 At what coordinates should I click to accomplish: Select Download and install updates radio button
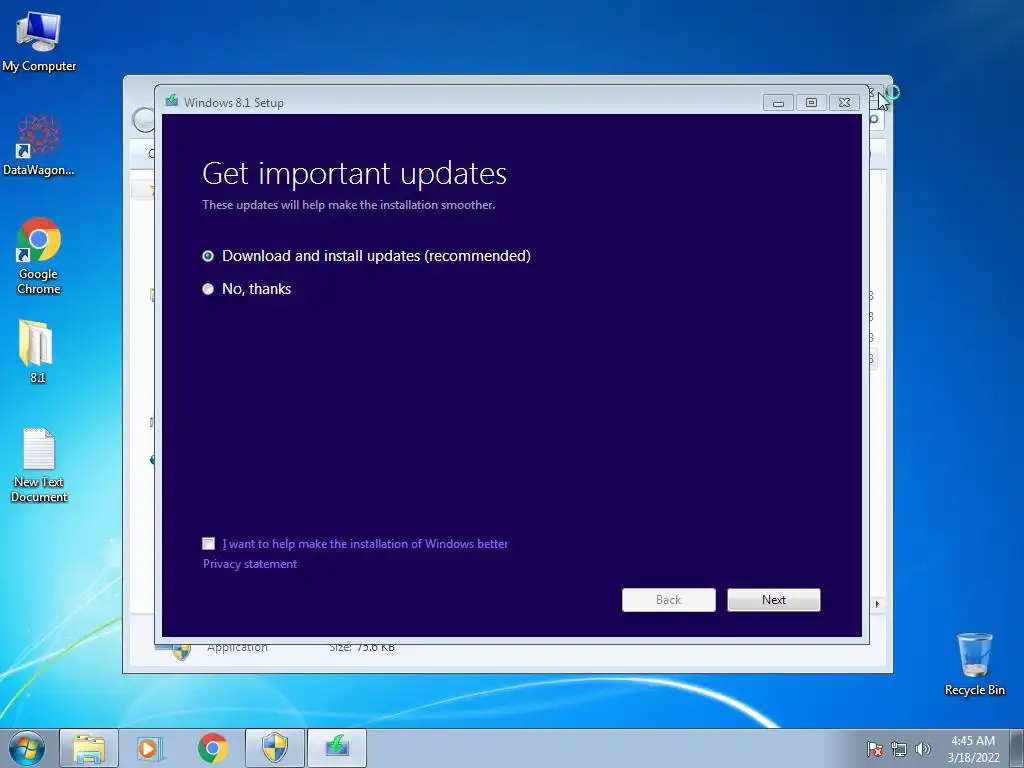point(208,256)
